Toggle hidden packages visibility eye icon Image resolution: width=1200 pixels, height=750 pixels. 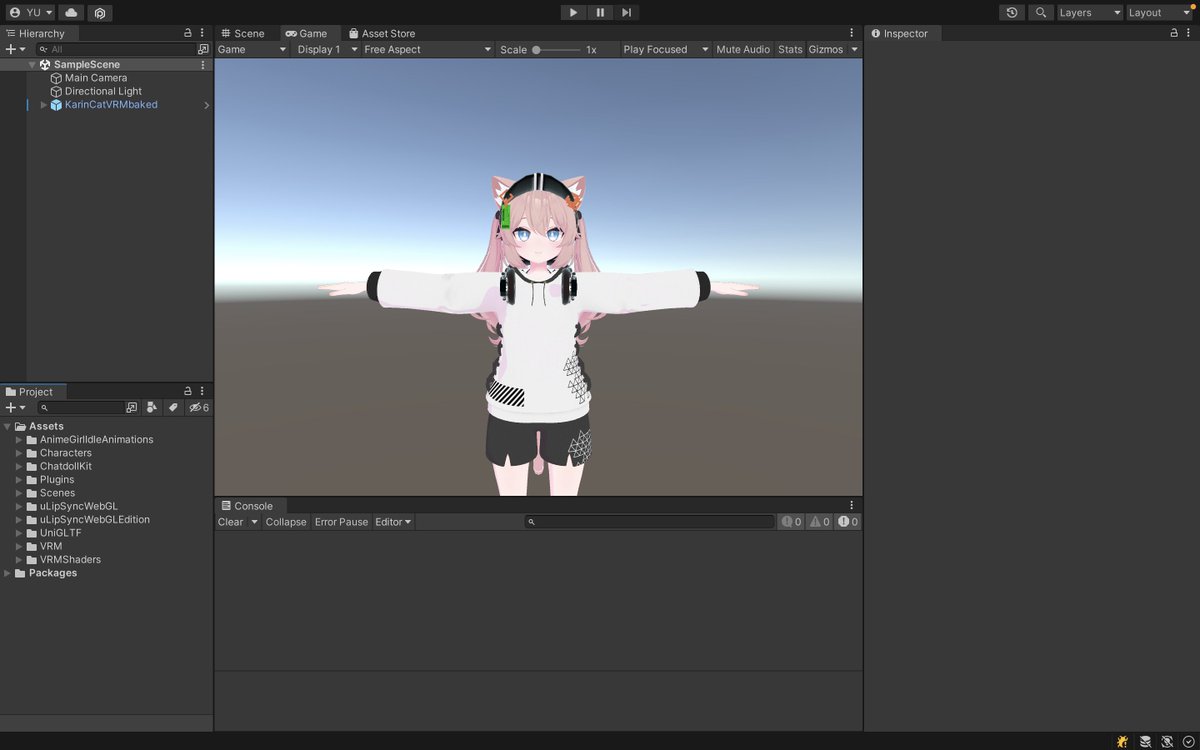tap(199, 407)
